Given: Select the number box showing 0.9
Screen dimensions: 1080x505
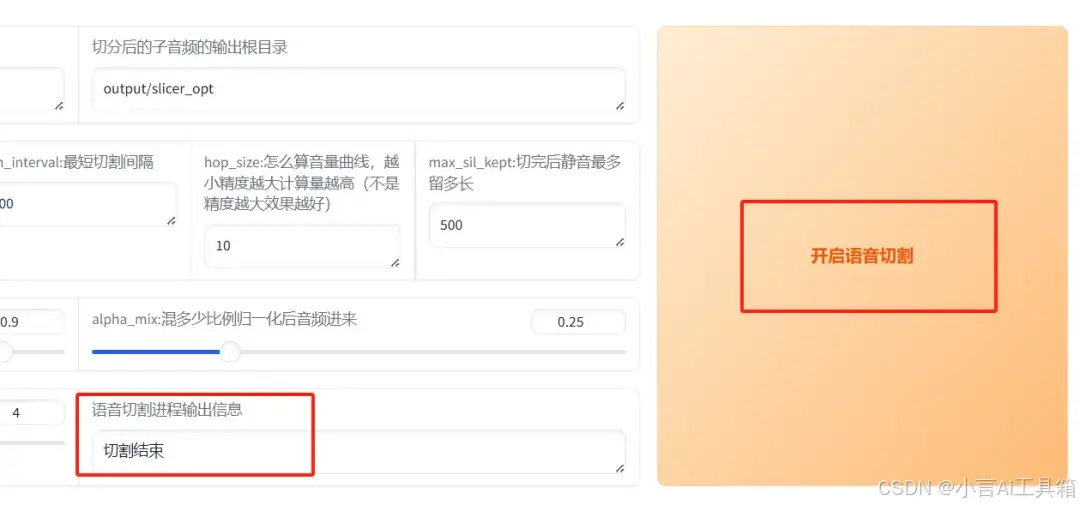Looking at the screenshot, I should coord(32,322).
